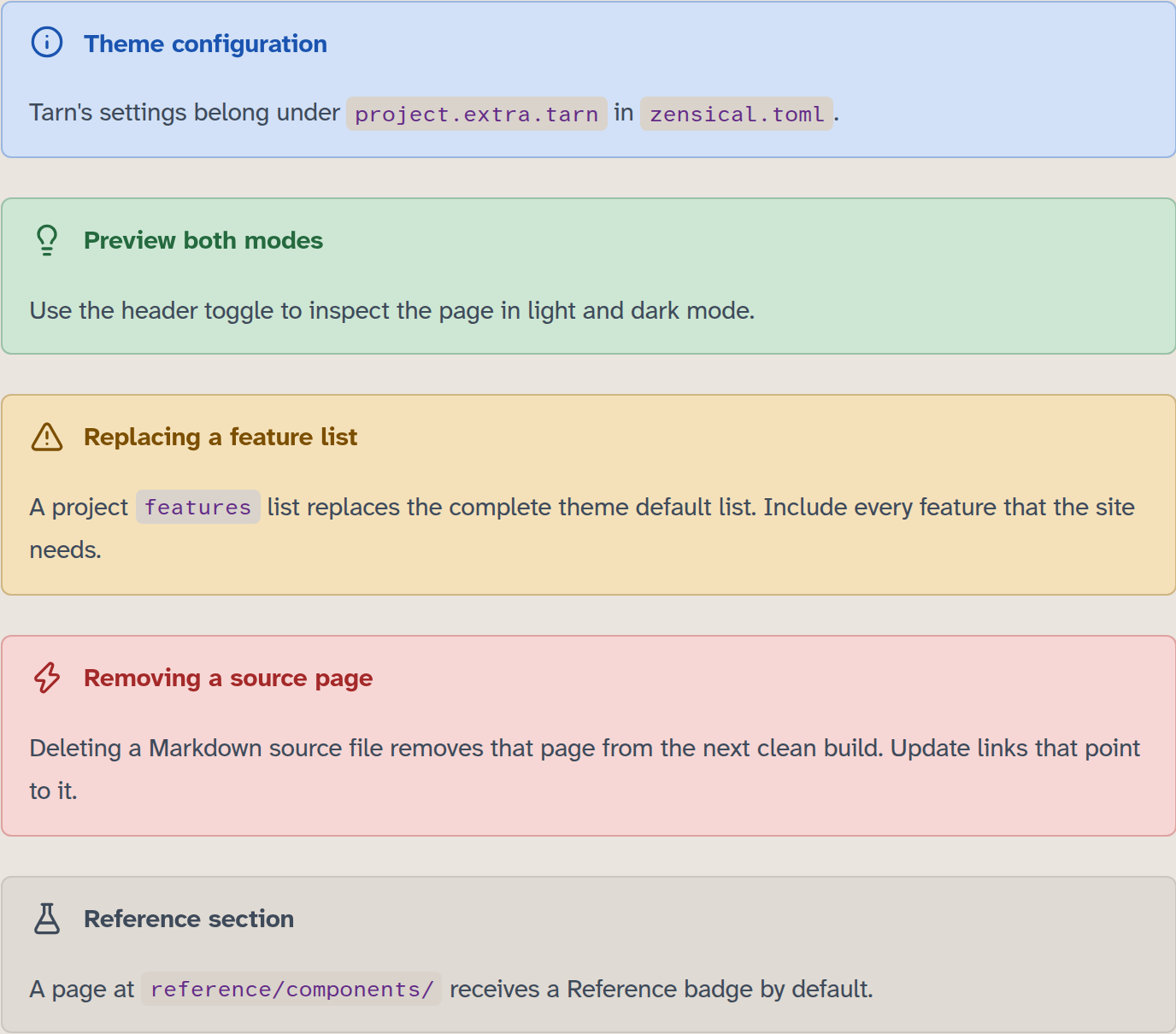Click the text "list replaces the complete theme default list"
The height and width of the screenshot is (1034, 1176).
[x=510, y=507]
